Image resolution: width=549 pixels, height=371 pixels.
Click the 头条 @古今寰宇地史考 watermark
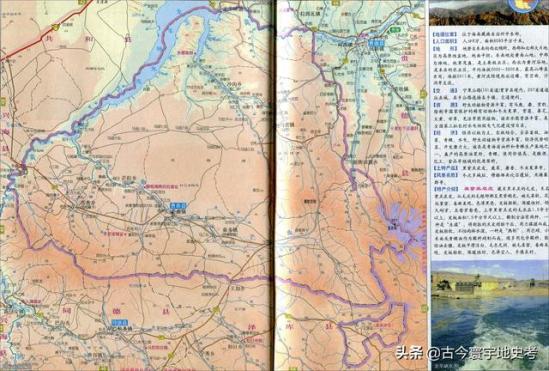(467, 353)
